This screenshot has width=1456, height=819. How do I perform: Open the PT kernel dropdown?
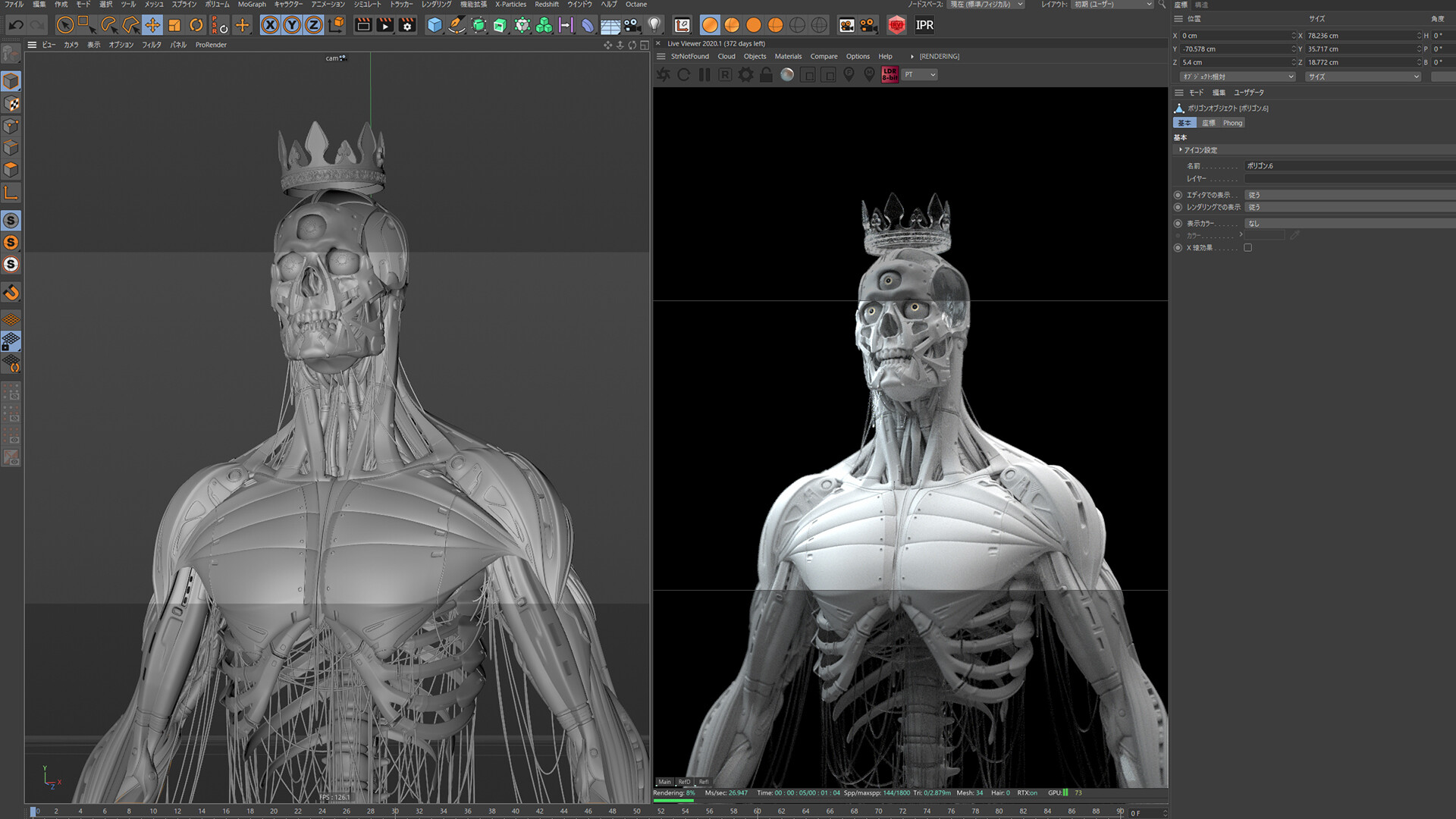point(920,74)
